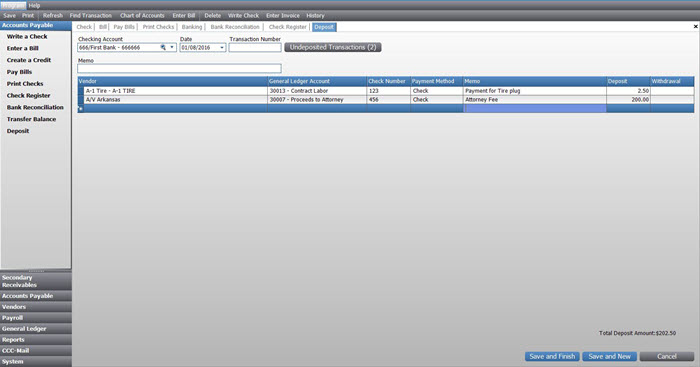
Task: Expand the Reports section
Action: [36, 340]
